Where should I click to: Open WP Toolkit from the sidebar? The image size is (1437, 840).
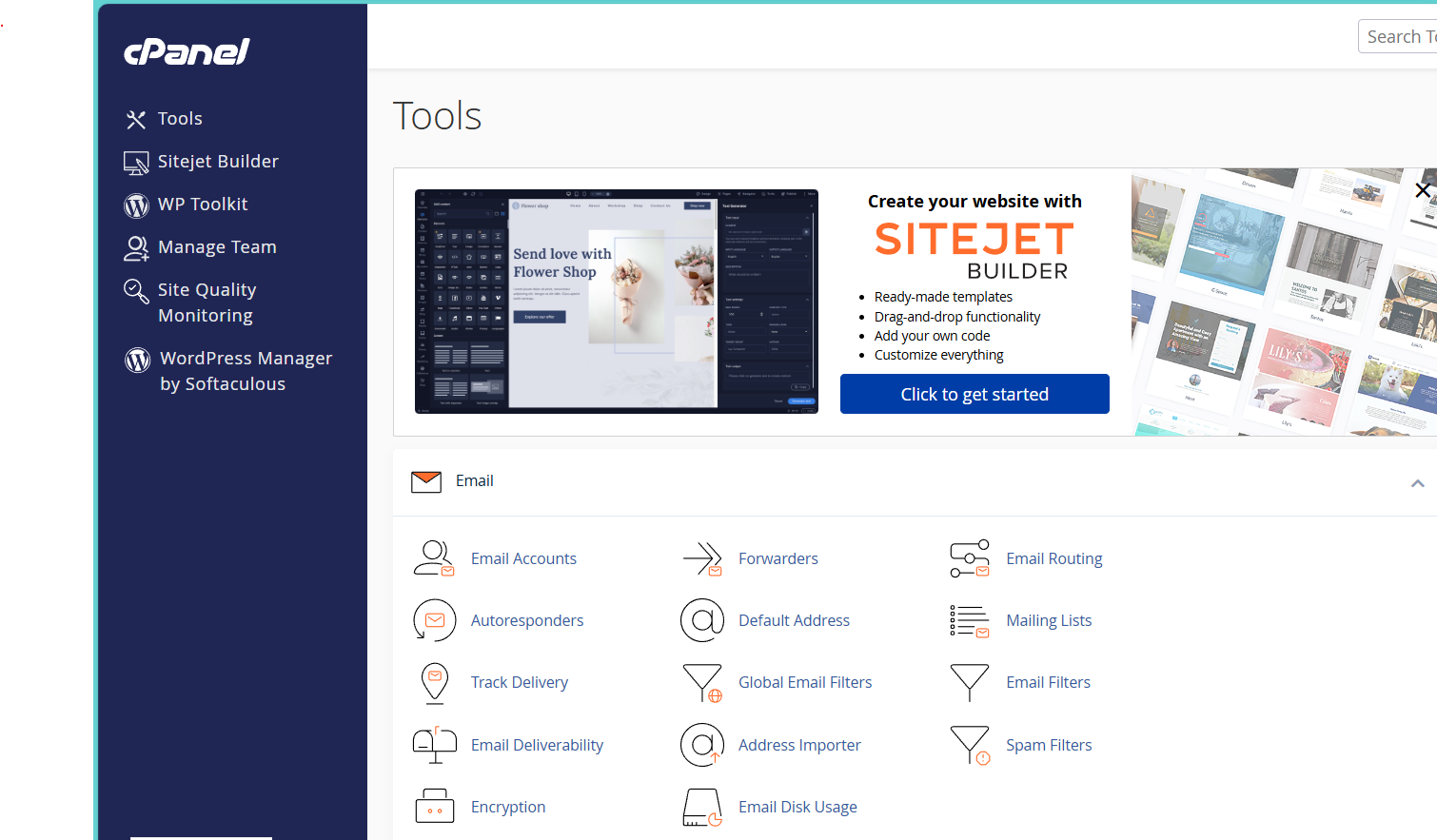[x=203, y=205]
